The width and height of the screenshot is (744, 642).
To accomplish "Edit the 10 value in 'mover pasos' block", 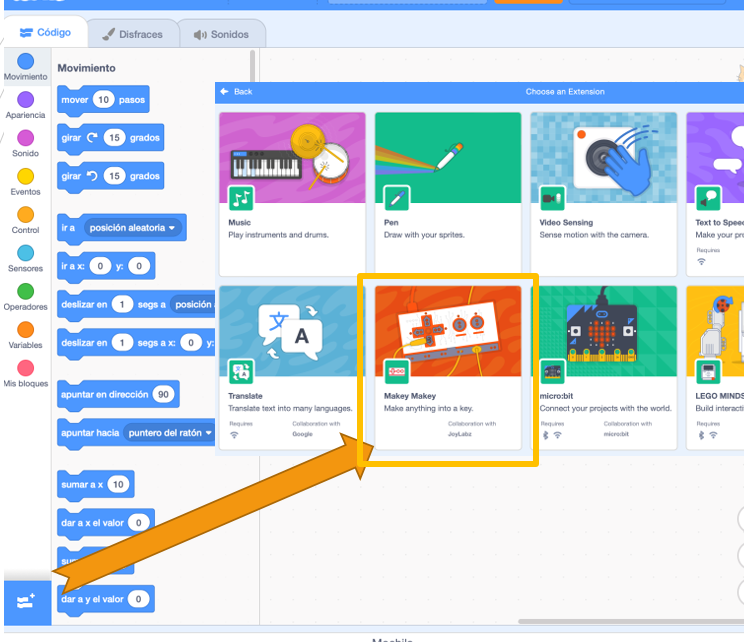I will [x=103, y=100].
